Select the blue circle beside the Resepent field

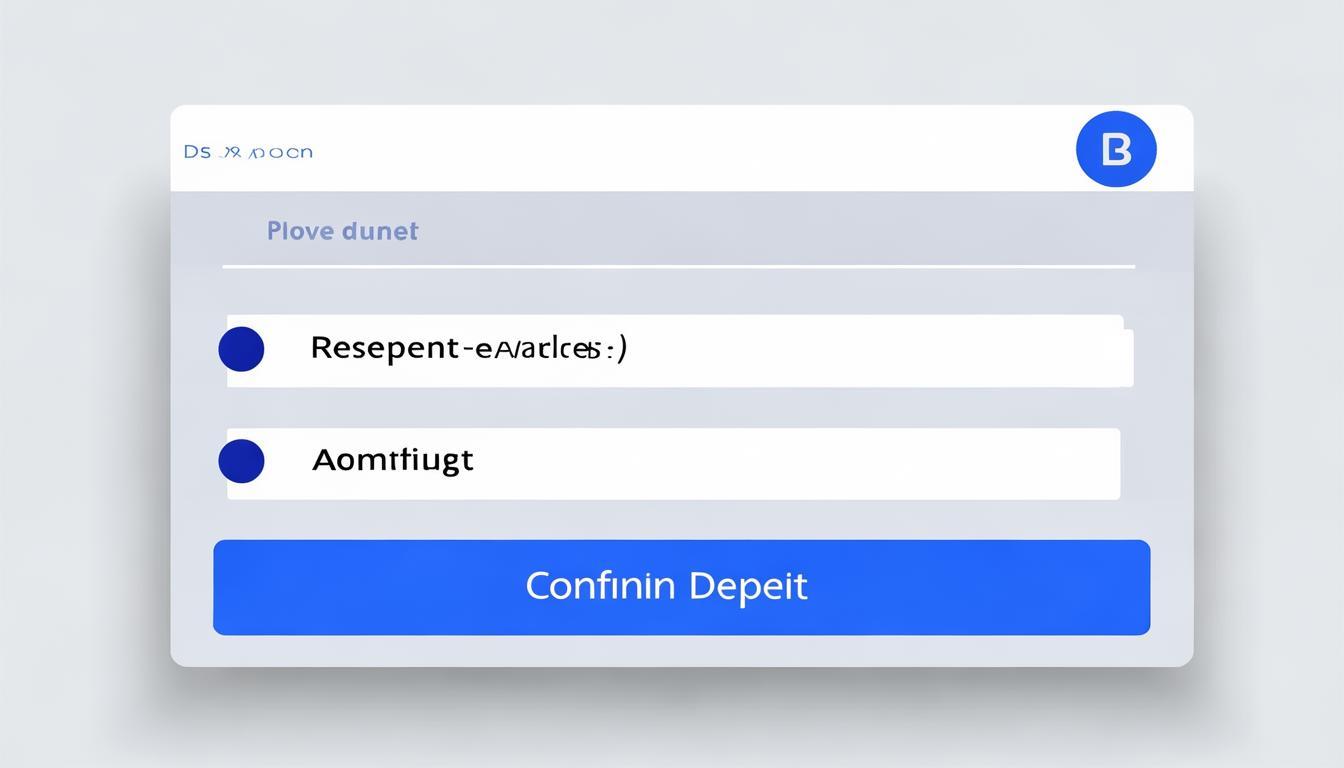point(241,349)
